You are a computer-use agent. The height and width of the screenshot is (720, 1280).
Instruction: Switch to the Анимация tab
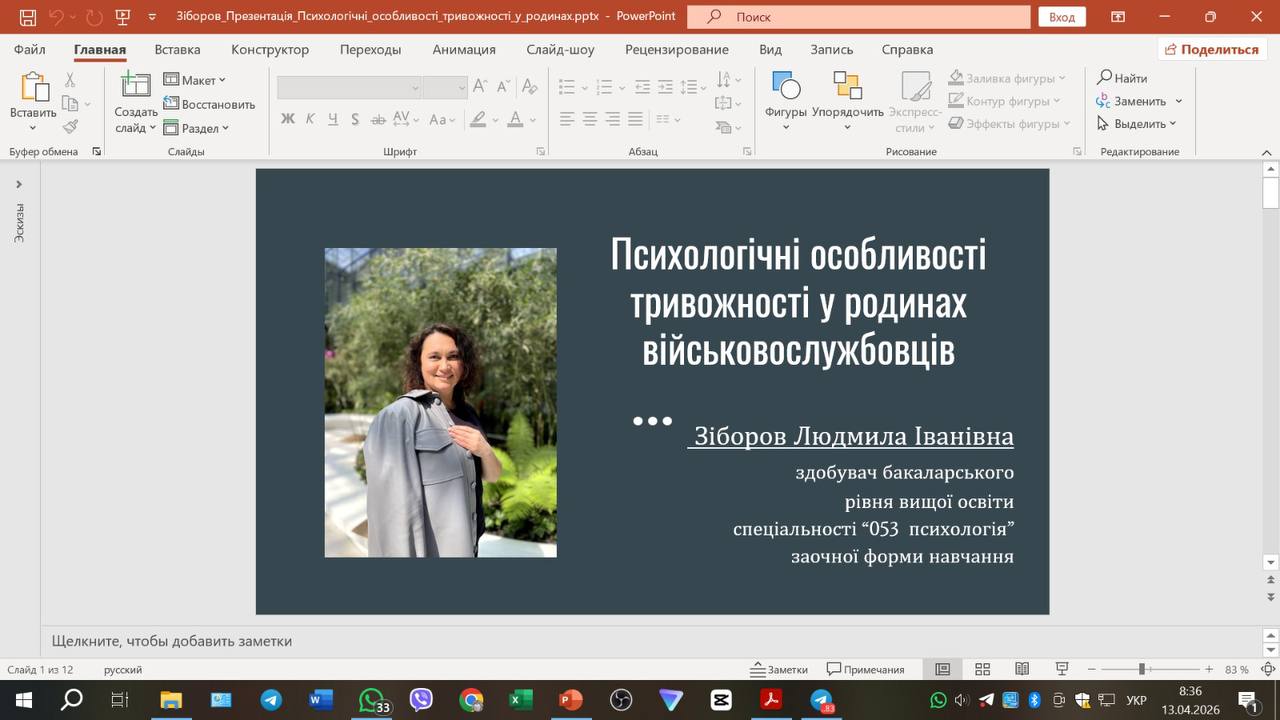pos(464,49)
